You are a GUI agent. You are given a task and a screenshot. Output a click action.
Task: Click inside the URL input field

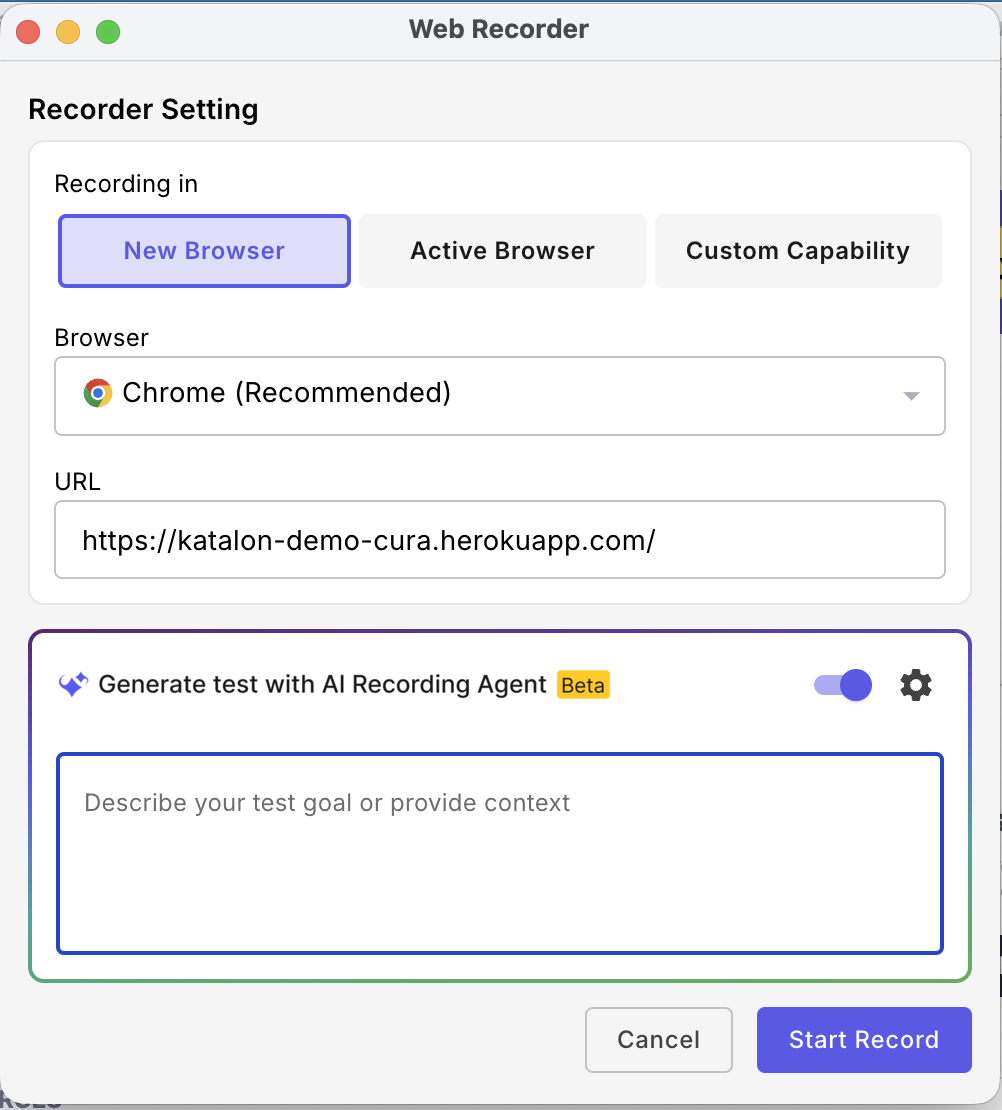pyautogui.click(x=500, y=539)
